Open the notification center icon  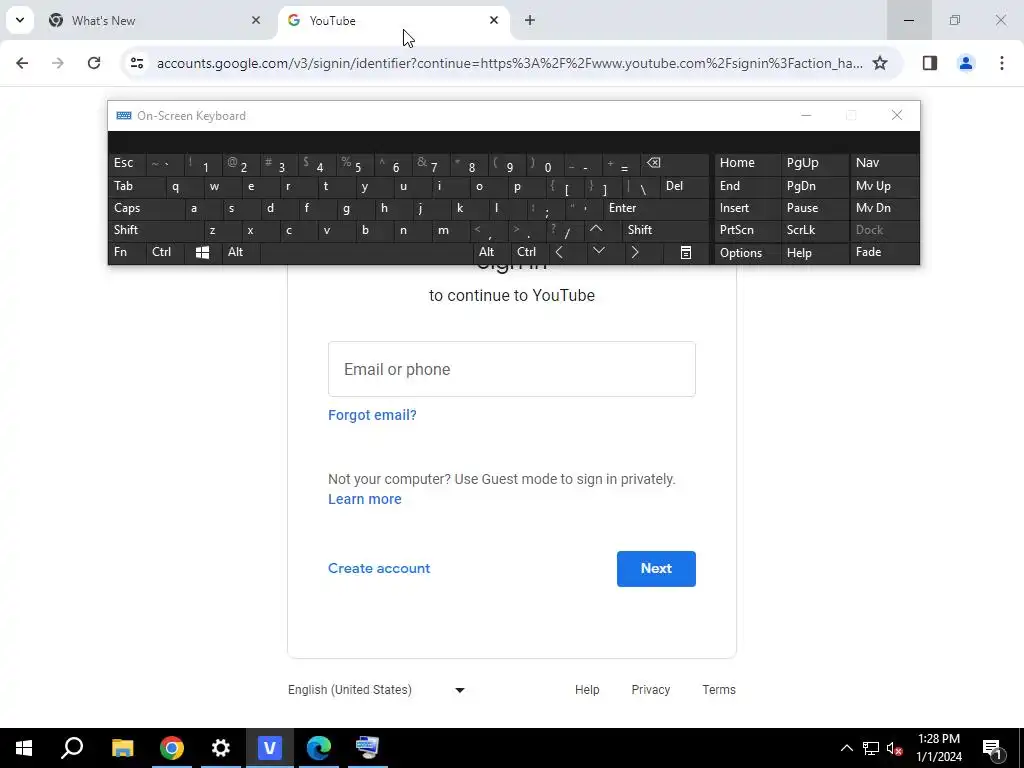[x=993, y=748]
